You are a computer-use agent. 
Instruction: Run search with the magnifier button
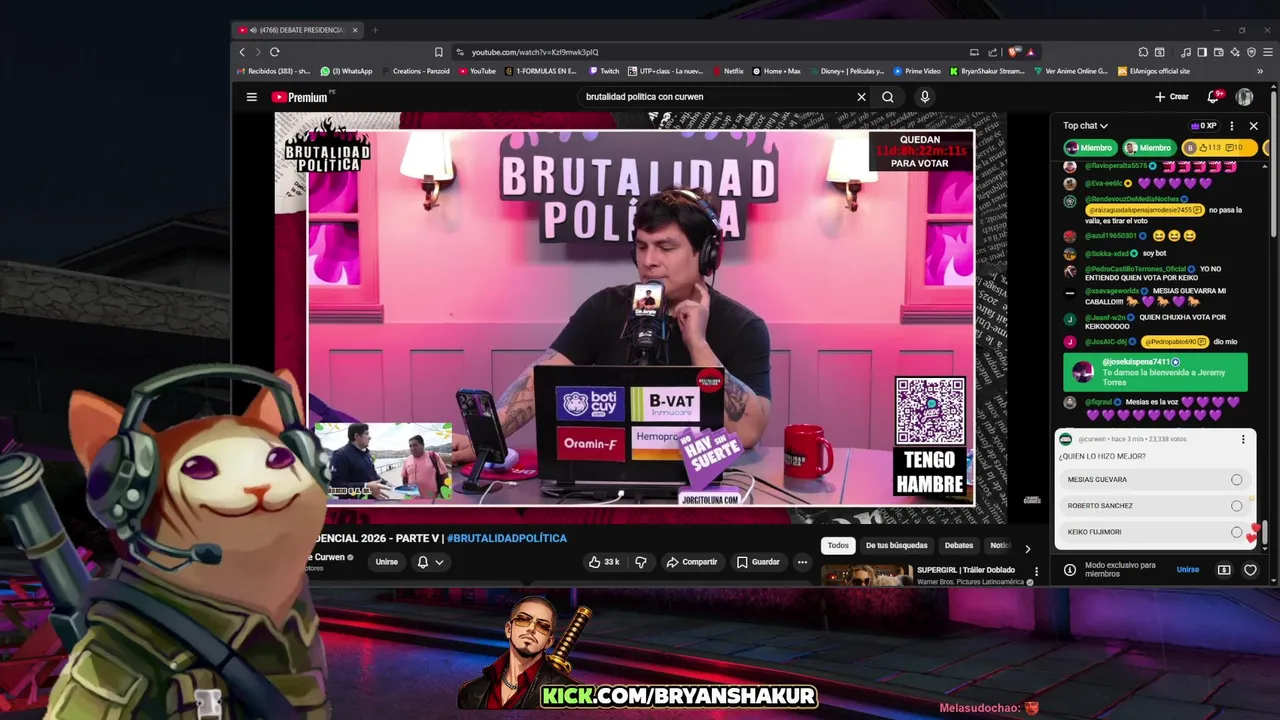(887, 97)
